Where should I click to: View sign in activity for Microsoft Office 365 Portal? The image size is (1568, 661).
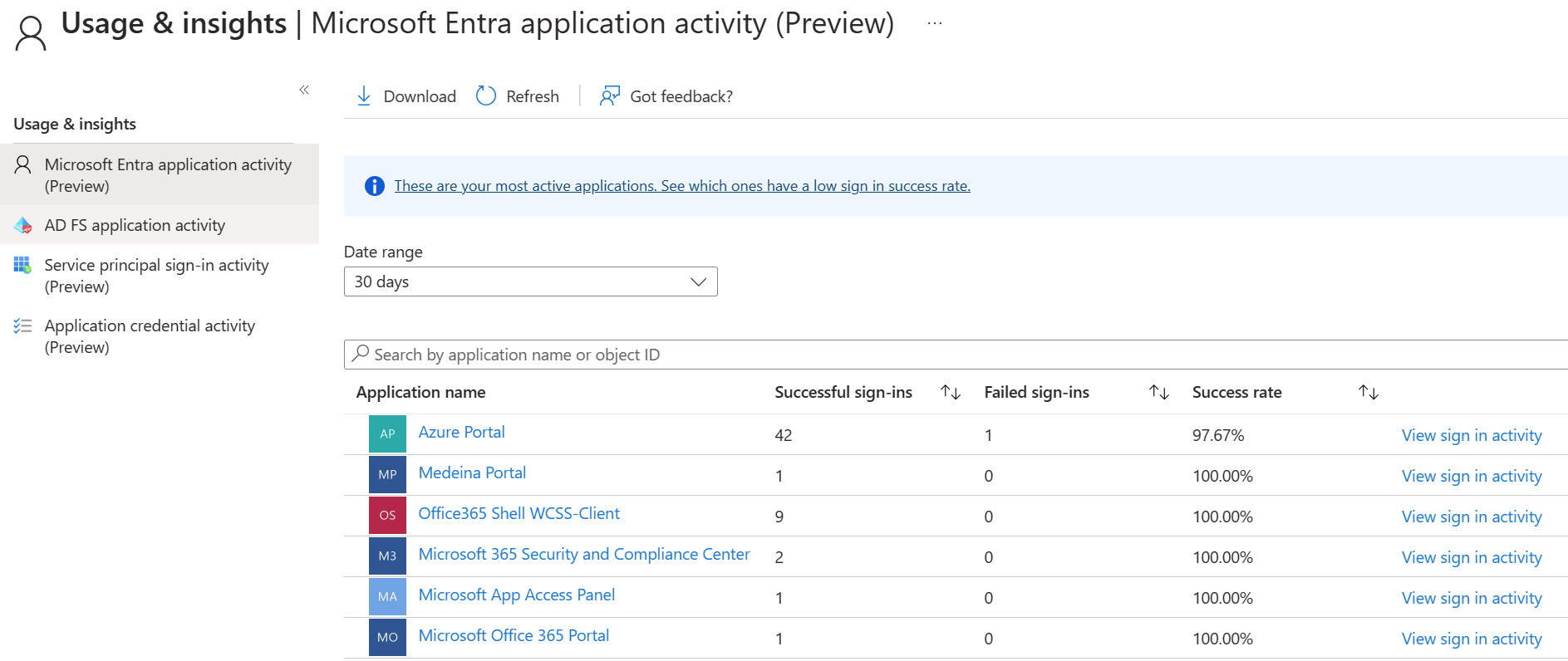click(1472, 639)
